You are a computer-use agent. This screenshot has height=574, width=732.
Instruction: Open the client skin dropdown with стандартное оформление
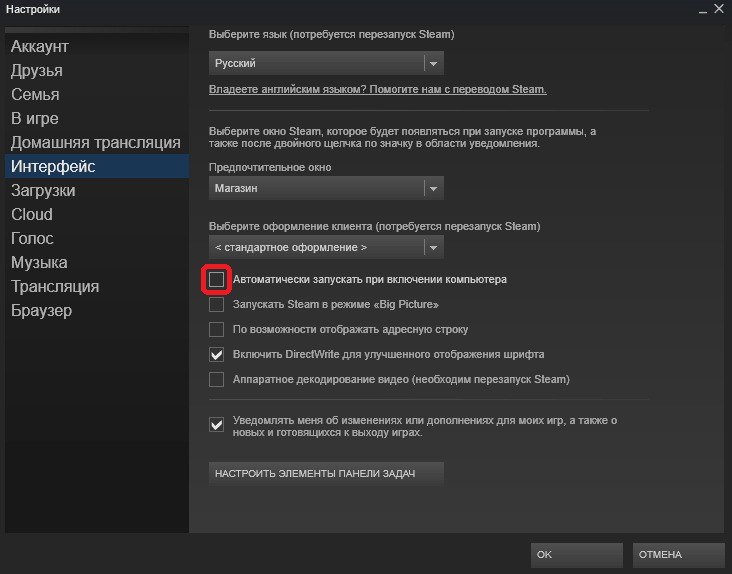click(326, 247)
